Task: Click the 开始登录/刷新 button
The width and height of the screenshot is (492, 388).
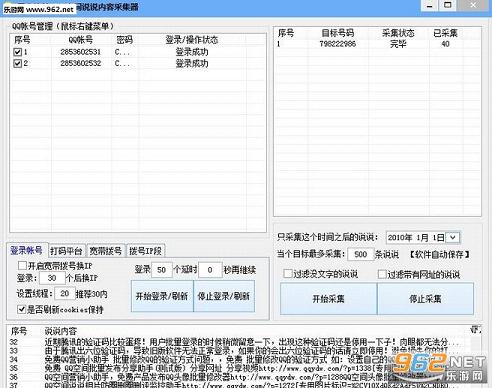Action: (162, 296)
